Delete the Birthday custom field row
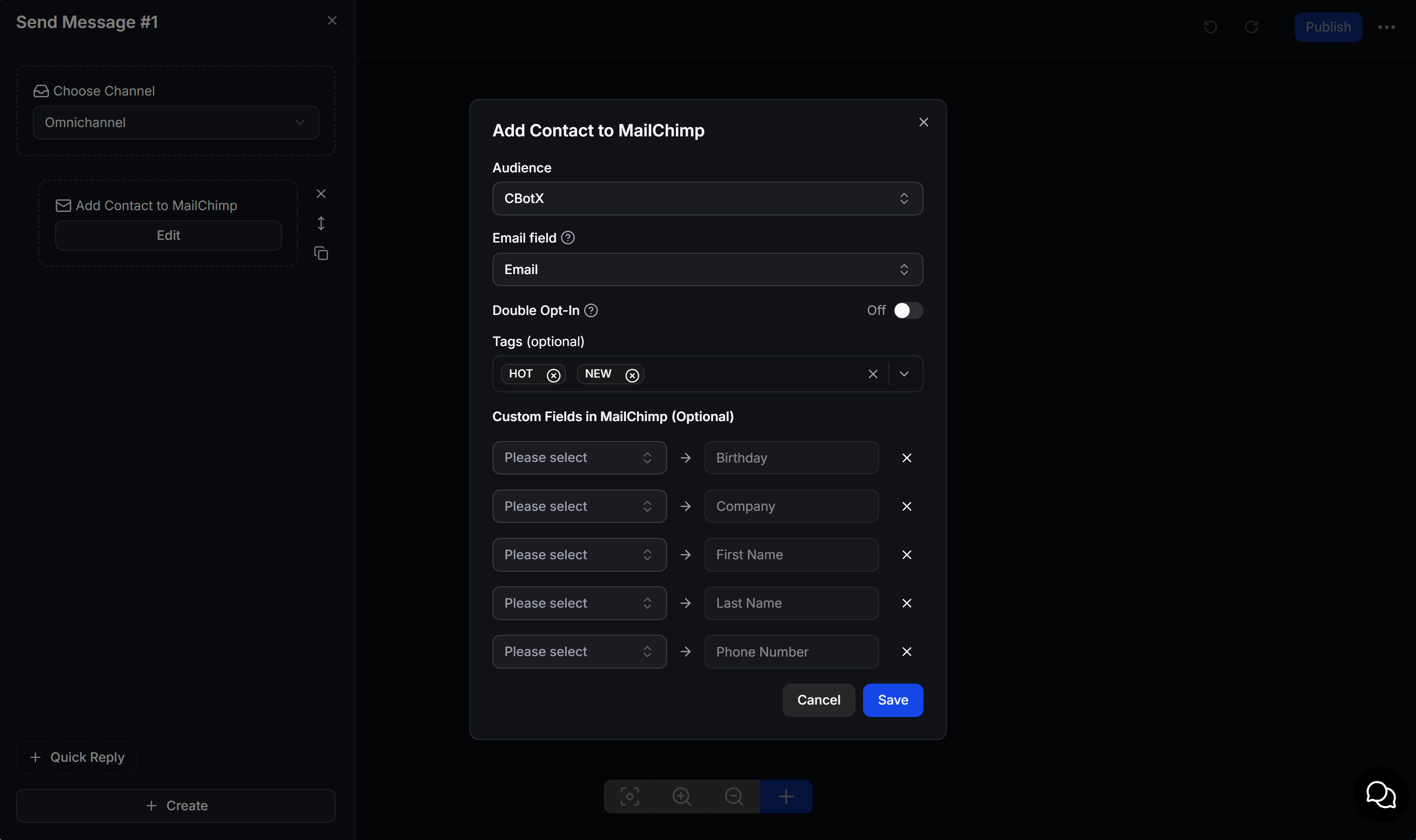Image resolution: width=1416 pixels, height=840 pixels. pyautogui.click(x=906, y=458)
